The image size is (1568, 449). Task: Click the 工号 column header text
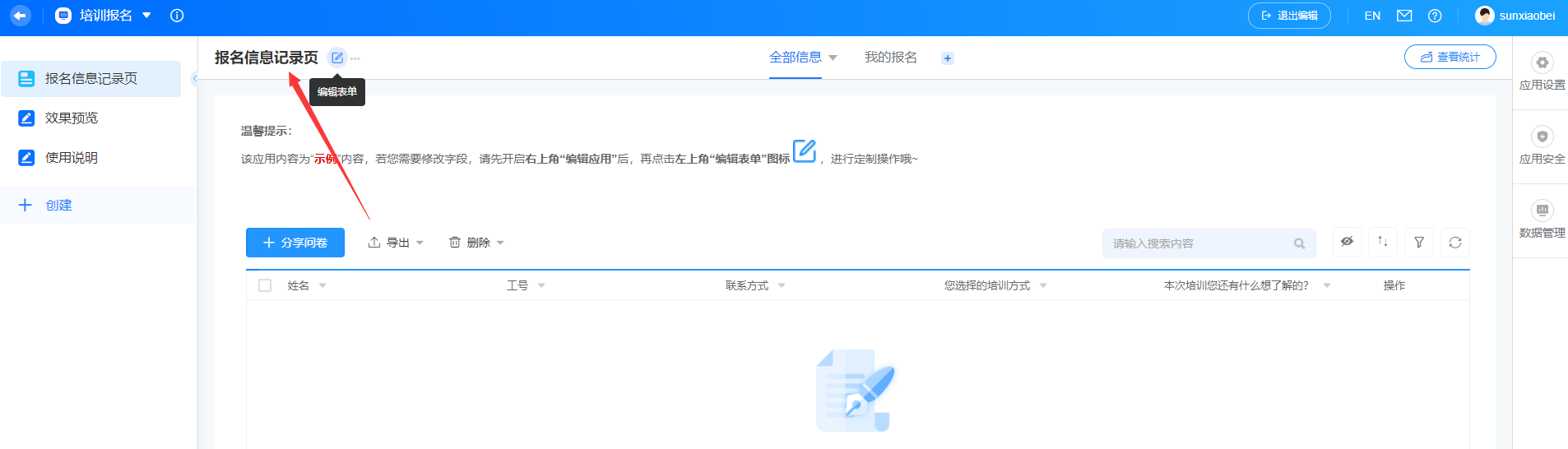tap(517, 285)
